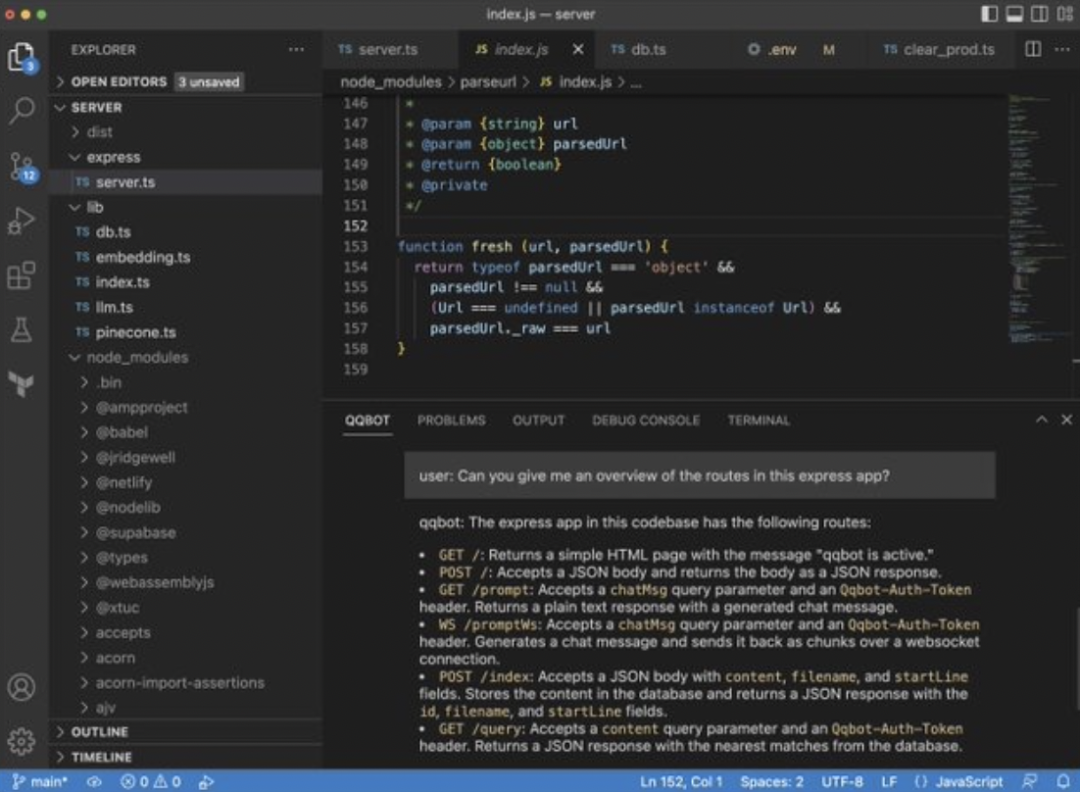Open the Manage gear settings icon
This screenshot has height=792, width=1080.
pyautogui.click(x=22, y=741)
